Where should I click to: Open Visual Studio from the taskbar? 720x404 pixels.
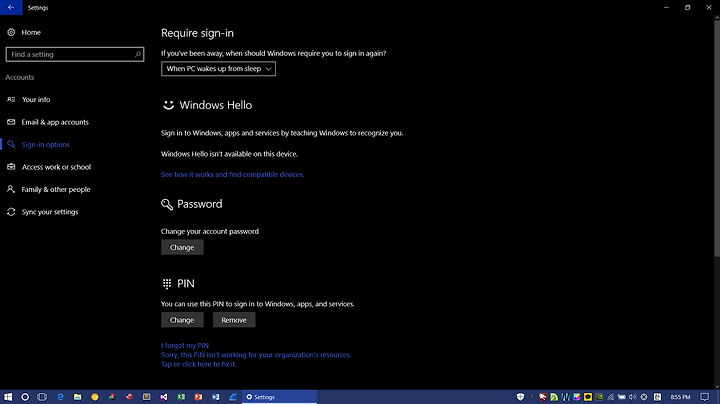(163, 397)
